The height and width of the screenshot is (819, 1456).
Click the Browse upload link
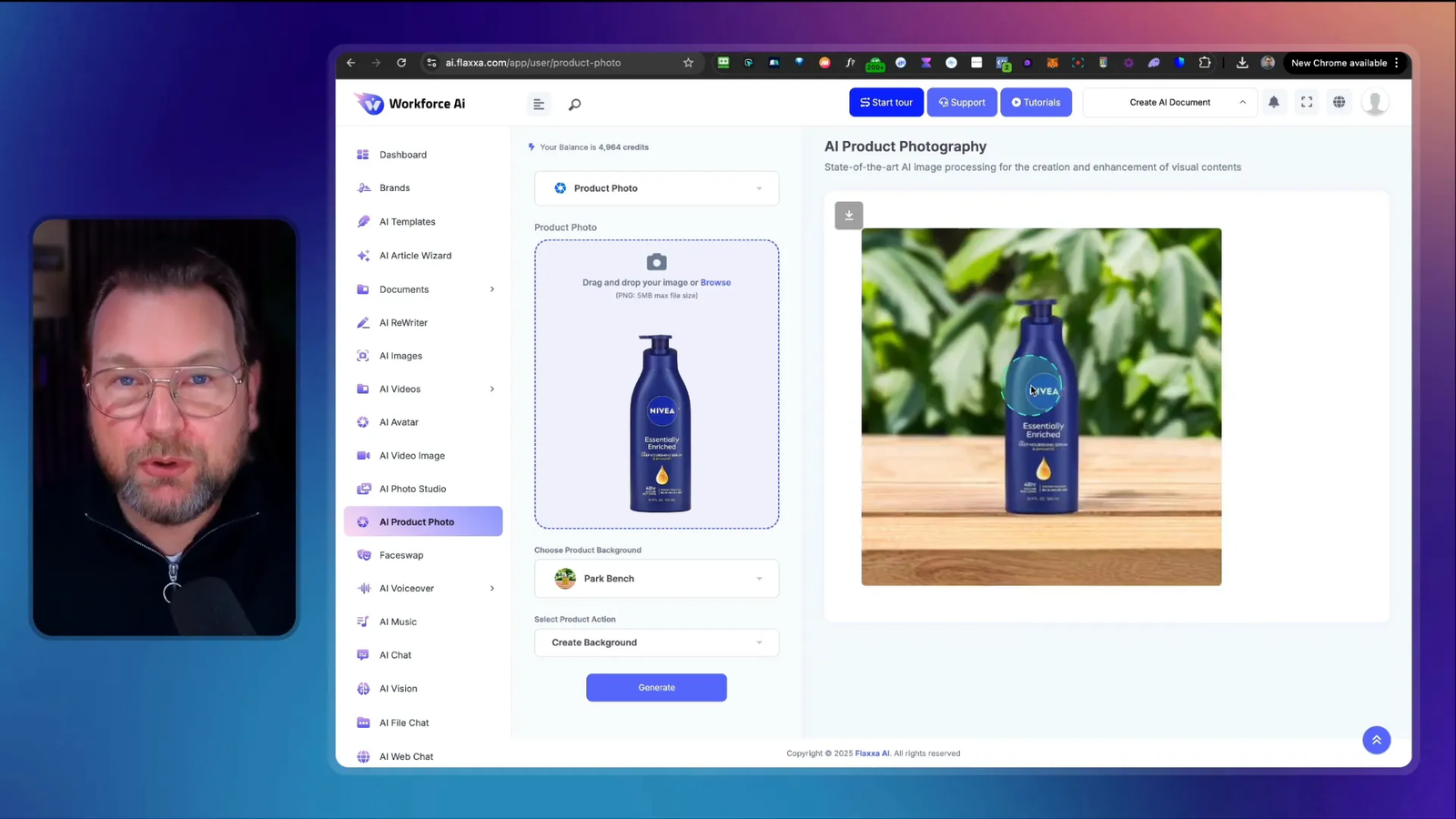click(715, 282)
